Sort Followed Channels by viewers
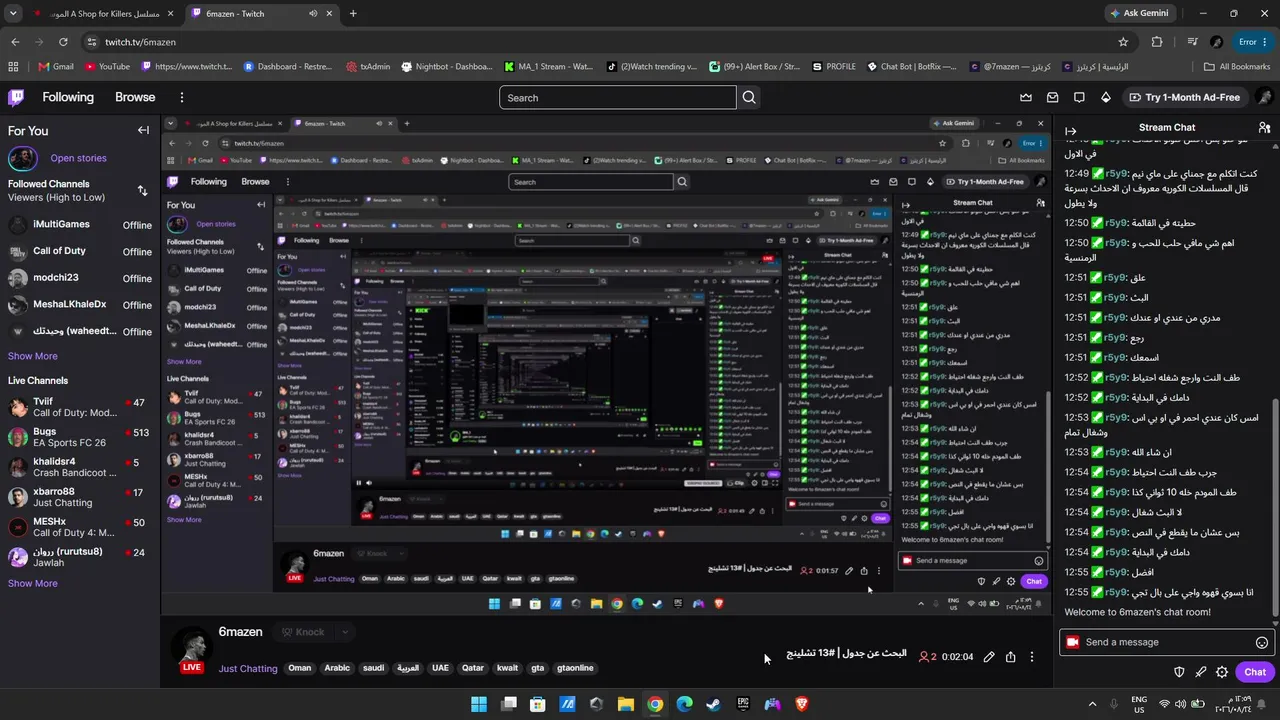This screenshot has width=1280, height=720. [142, 190]
